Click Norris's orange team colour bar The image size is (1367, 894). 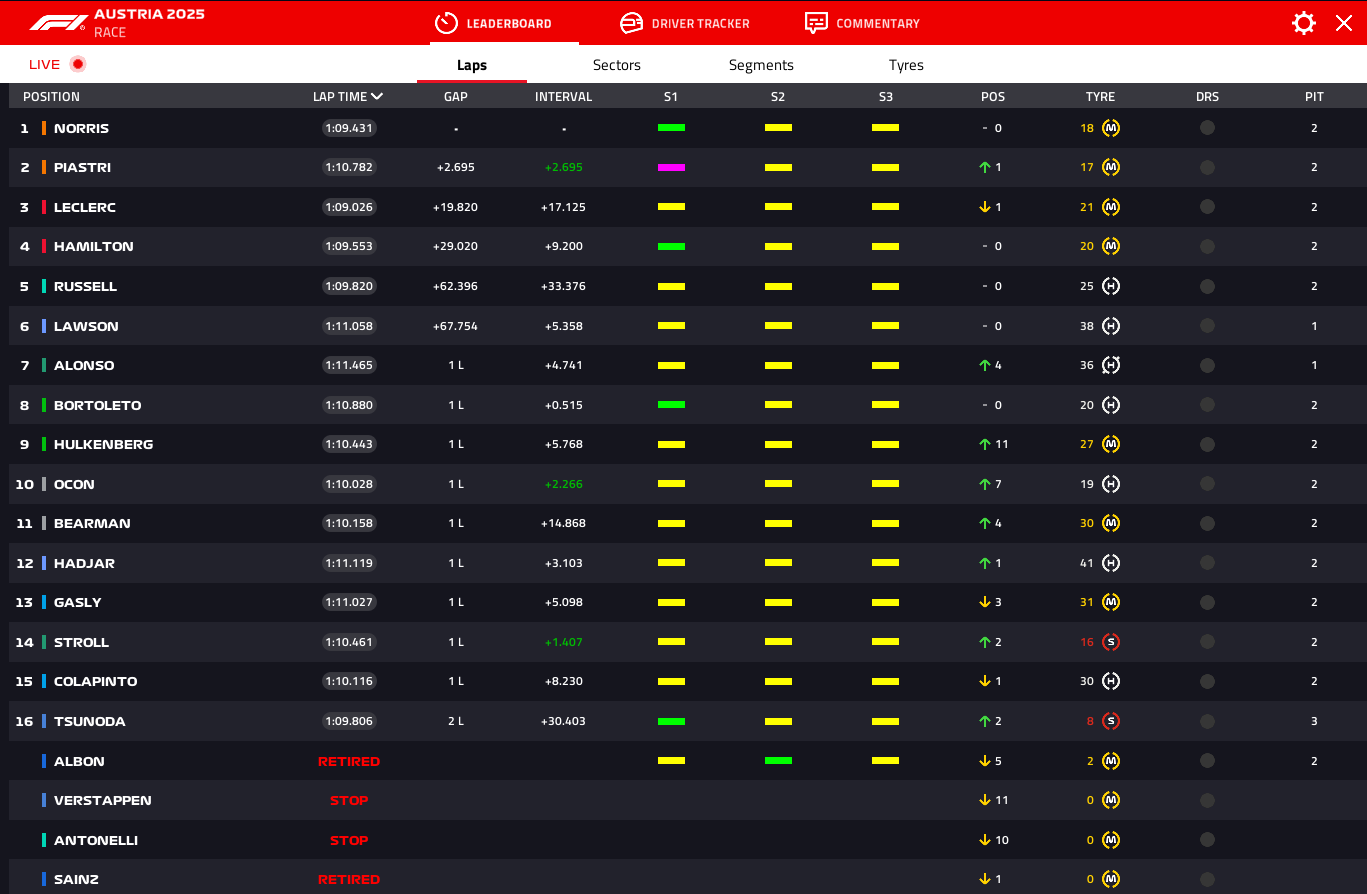click(x=44, y=128)
